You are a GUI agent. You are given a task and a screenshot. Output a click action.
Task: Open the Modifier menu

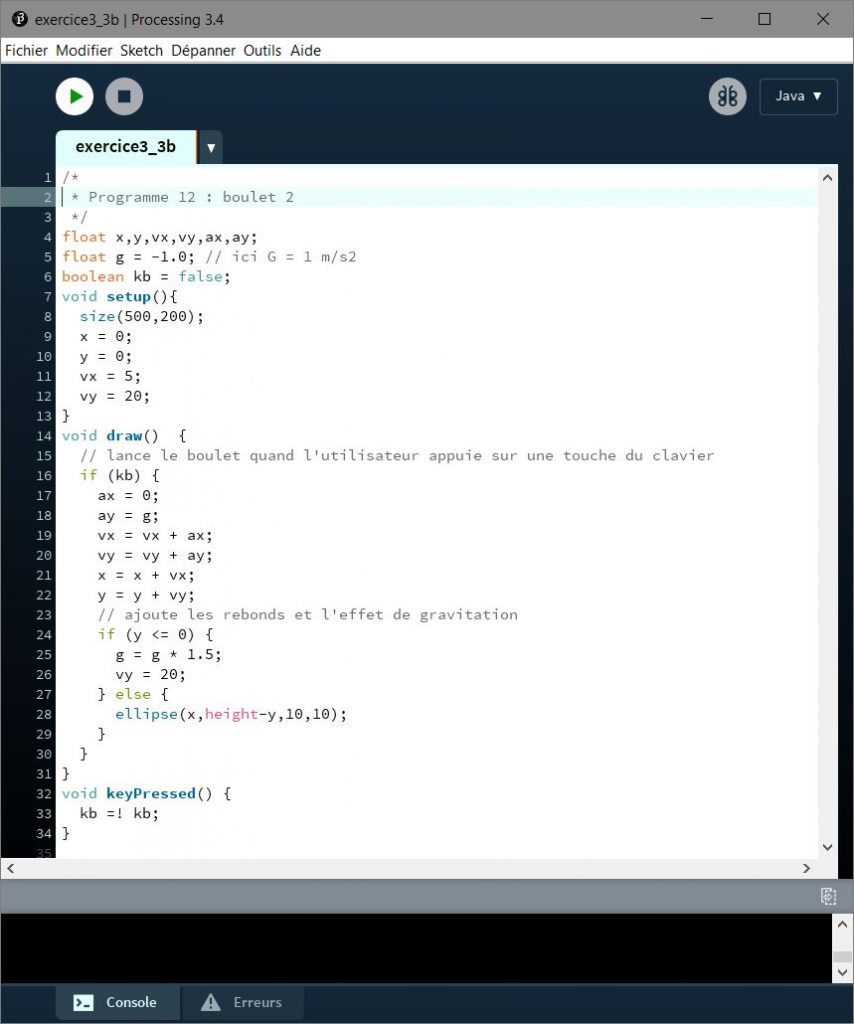(x=84, y=50)
